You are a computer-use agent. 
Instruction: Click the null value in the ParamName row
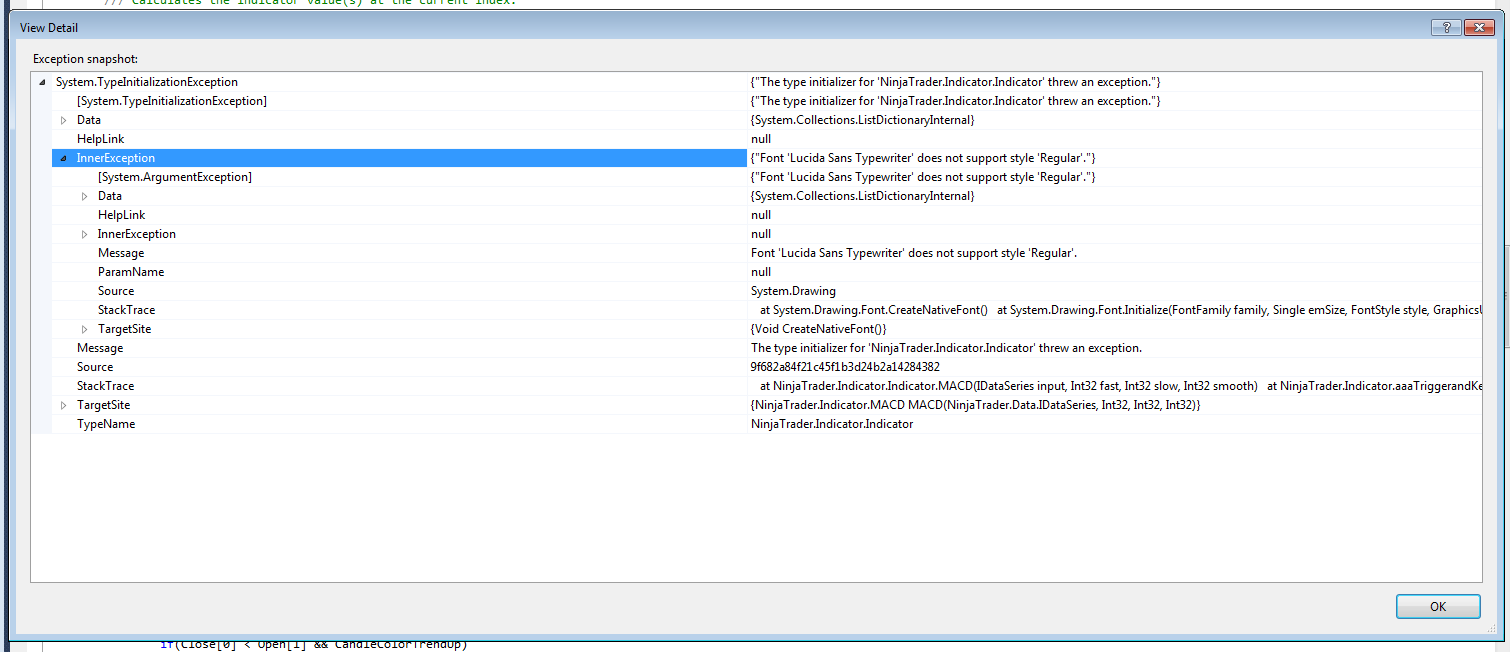tap(761, 272)
